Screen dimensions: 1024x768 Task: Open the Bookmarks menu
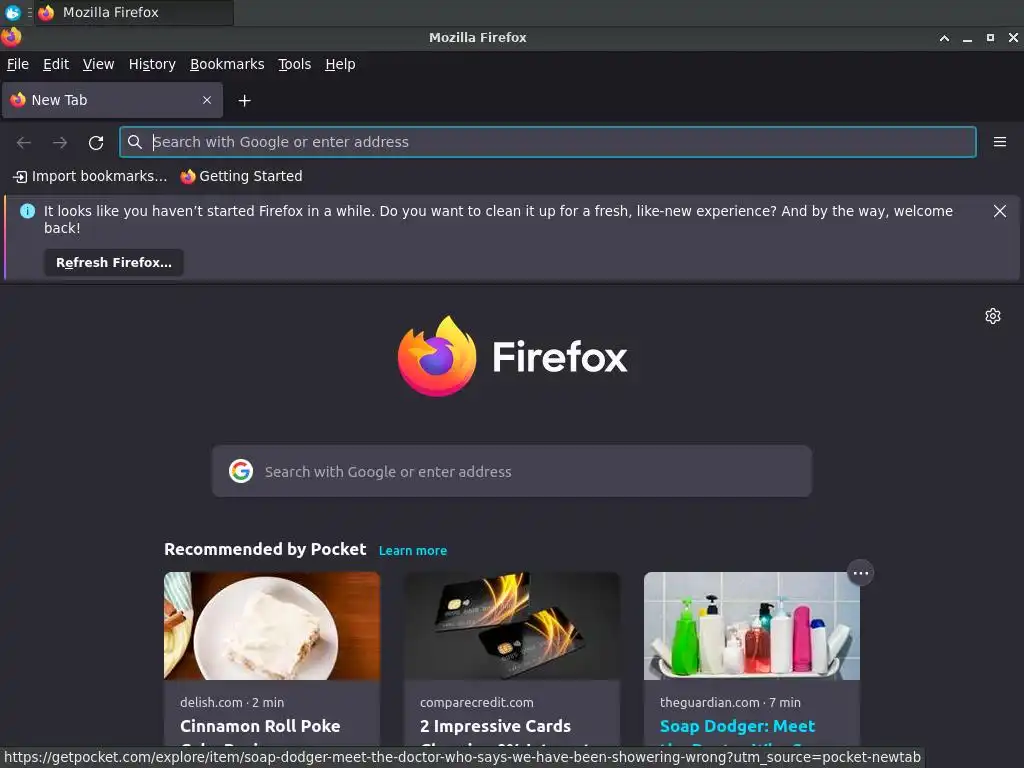227,64
